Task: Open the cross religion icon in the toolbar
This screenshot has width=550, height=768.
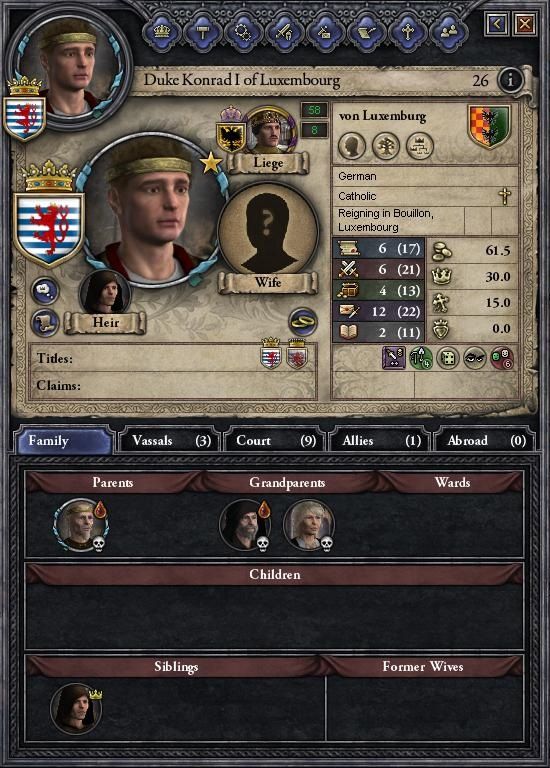Action: (407, 32)
